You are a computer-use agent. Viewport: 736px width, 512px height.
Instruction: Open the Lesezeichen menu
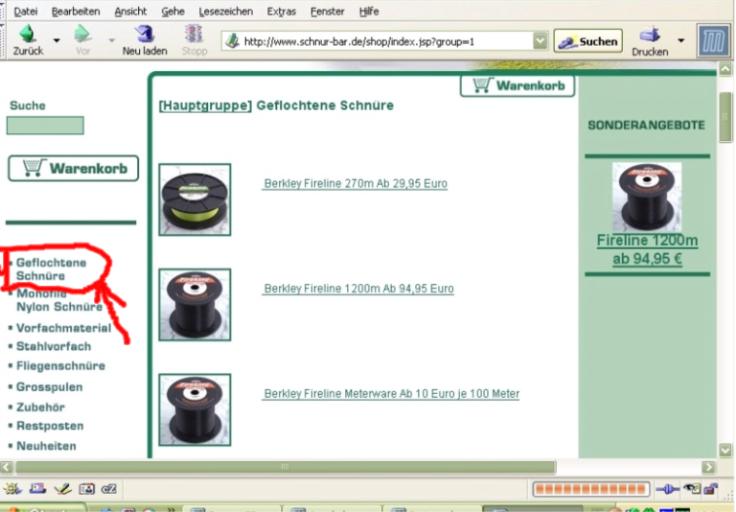click(226, 11)
